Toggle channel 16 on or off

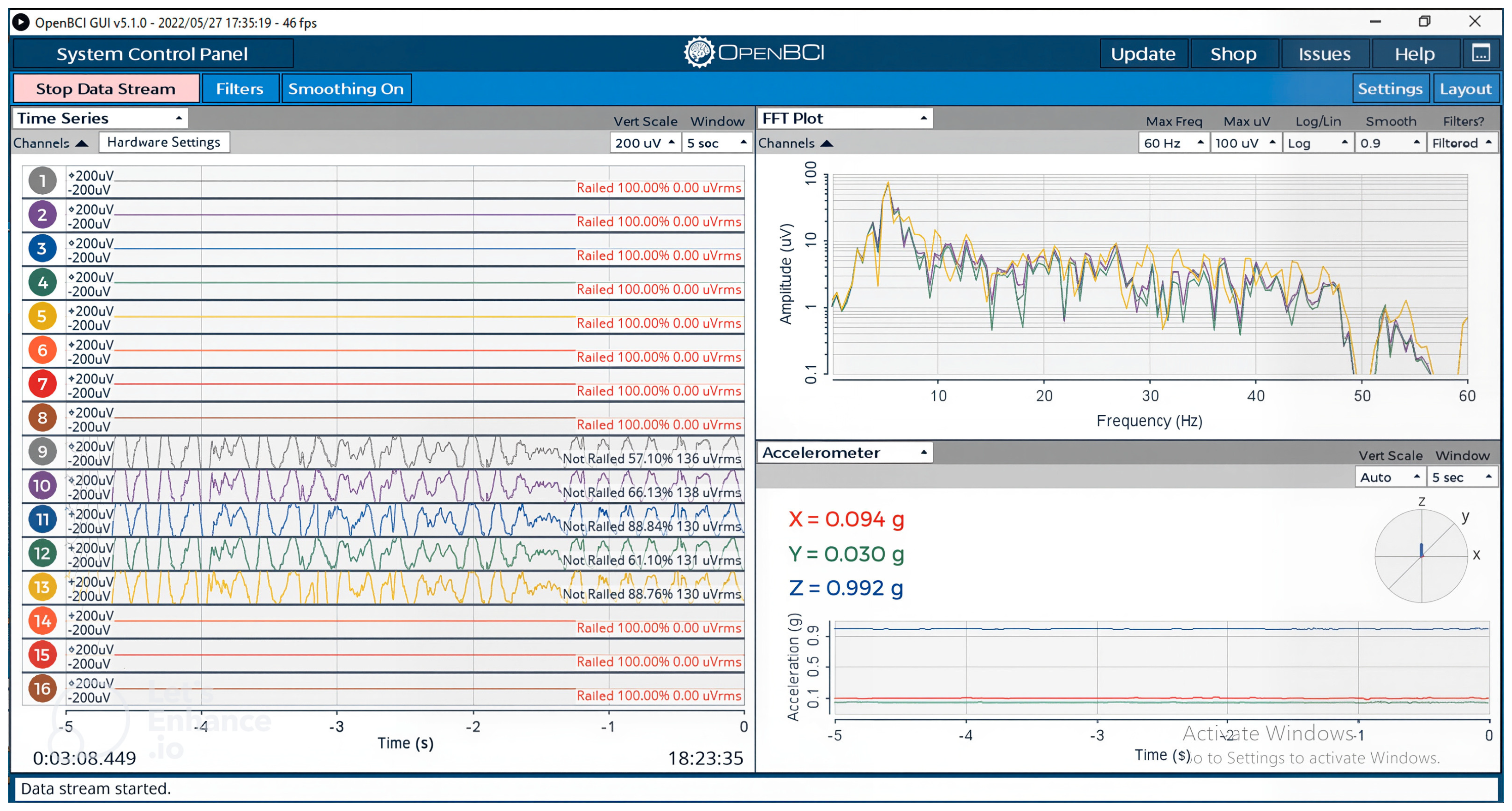coord(42,689)
